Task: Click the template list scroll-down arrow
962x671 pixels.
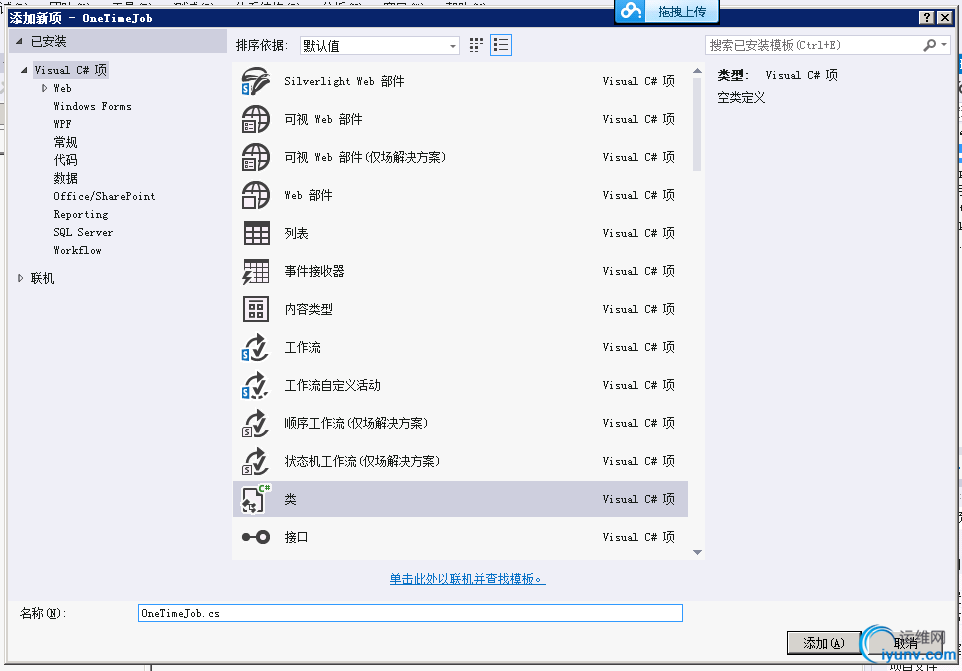Action: click(697, 552)
